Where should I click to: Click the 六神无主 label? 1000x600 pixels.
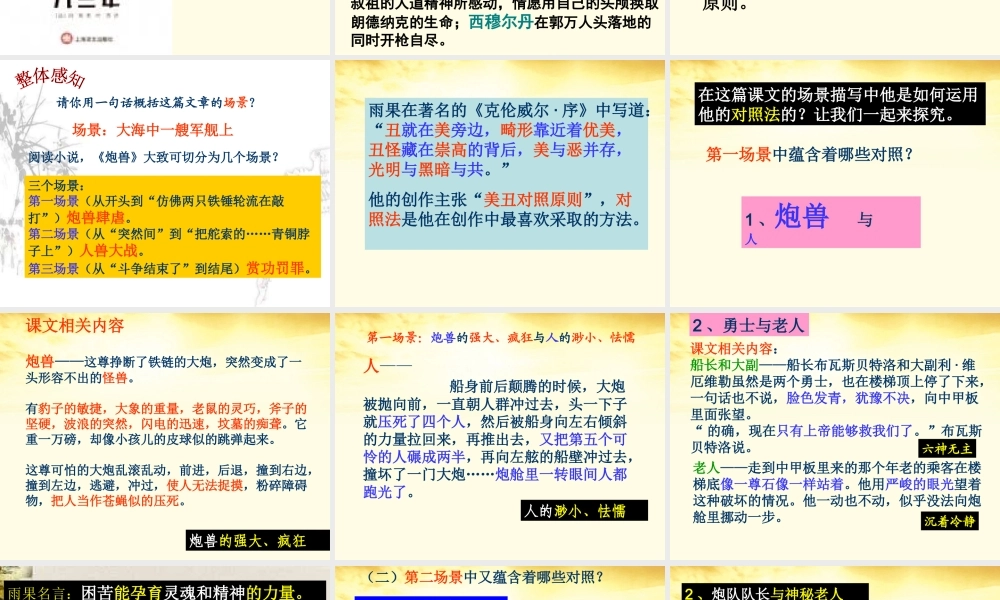coord(947,448)
